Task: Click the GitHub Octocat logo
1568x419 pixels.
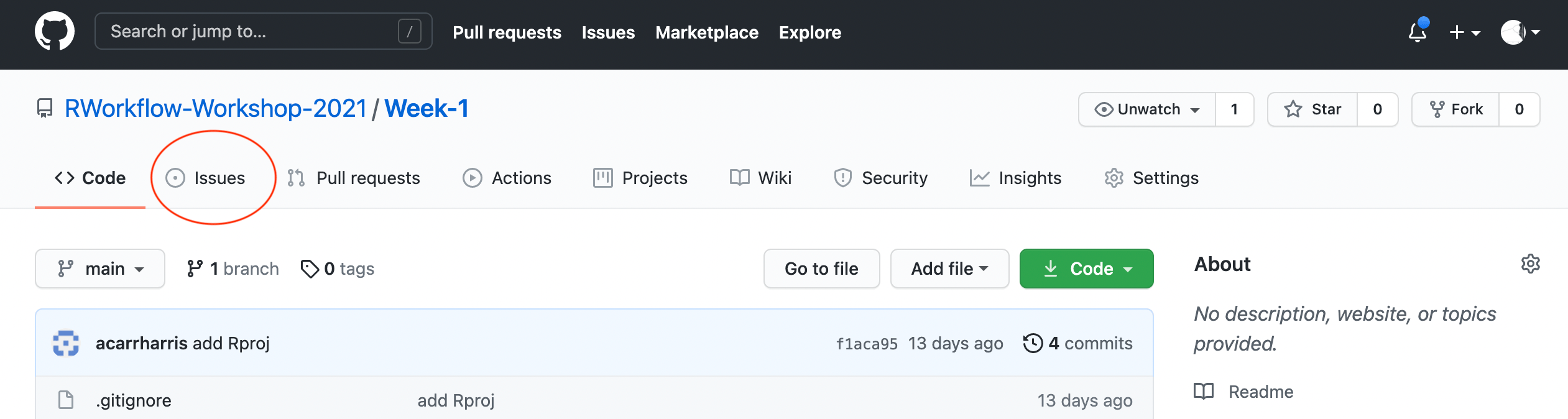Action: (55, 31)
